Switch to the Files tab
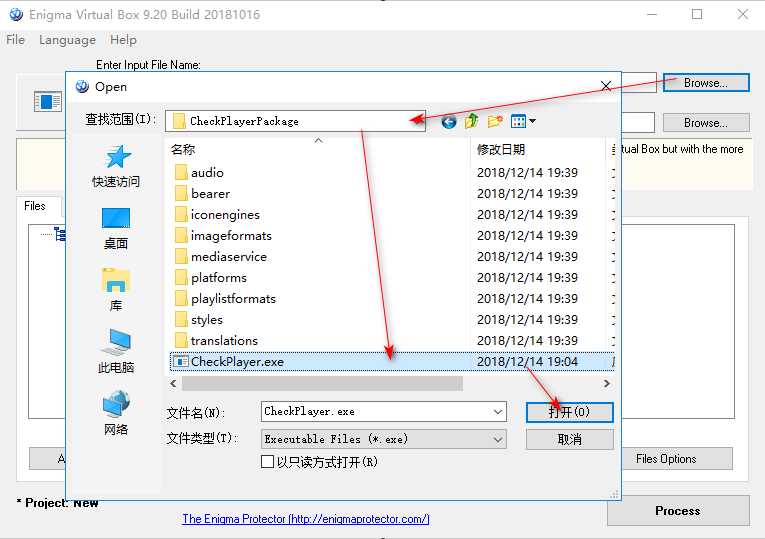Image resolution: width=765 pixels, height=539 pixels. (35, 206)
